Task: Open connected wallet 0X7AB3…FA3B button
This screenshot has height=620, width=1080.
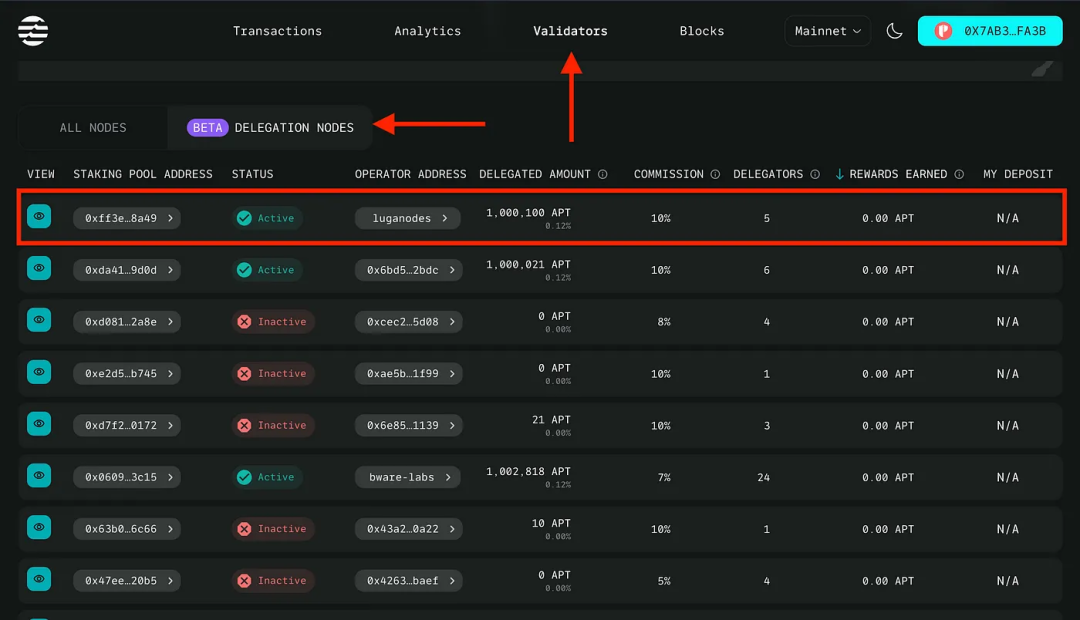Action: [x=990, y=31]
